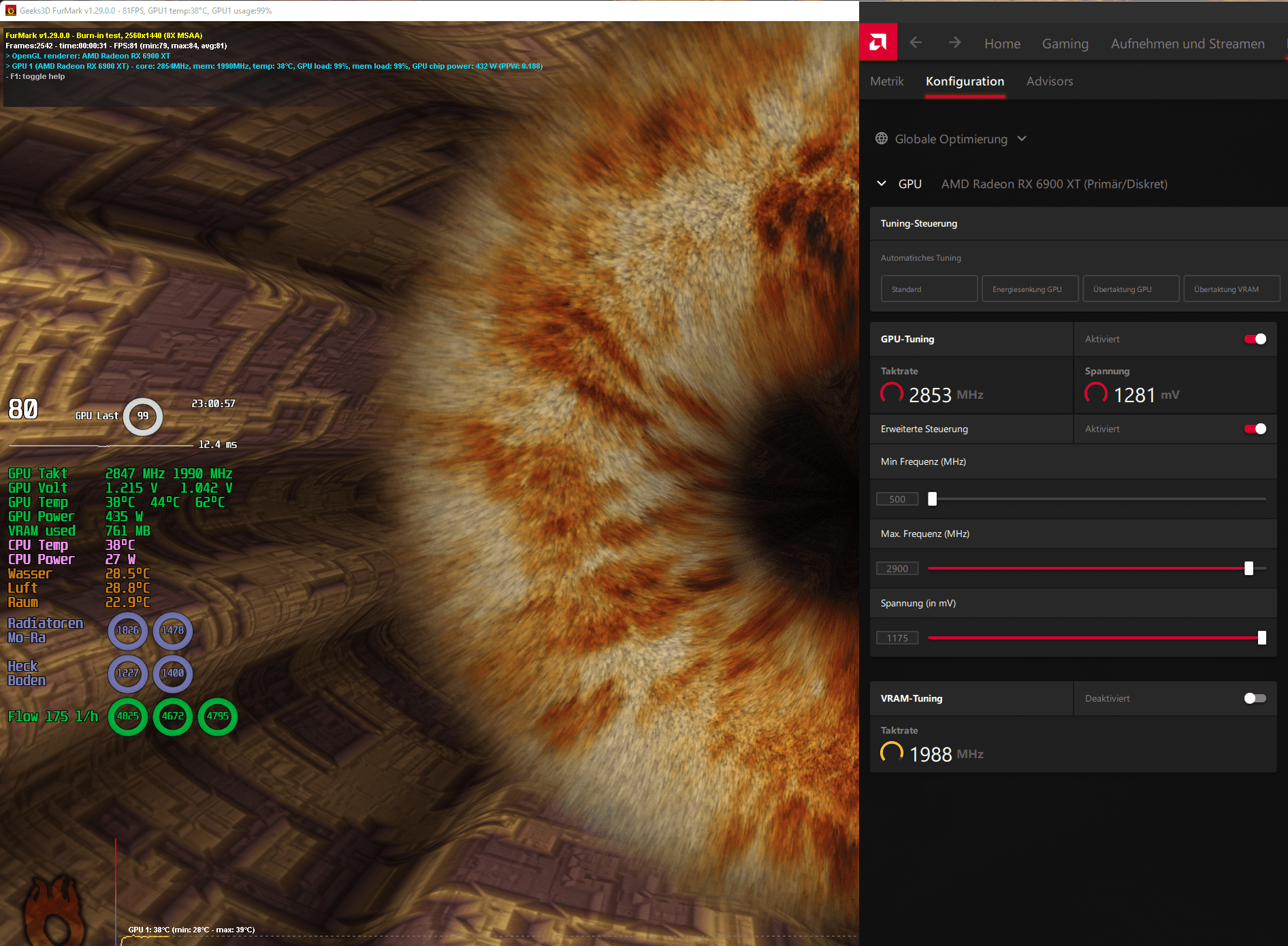Select Energiesenkung GPU tuning
This screenshot has width=1288, height=946.
[x=1030, y=289]
